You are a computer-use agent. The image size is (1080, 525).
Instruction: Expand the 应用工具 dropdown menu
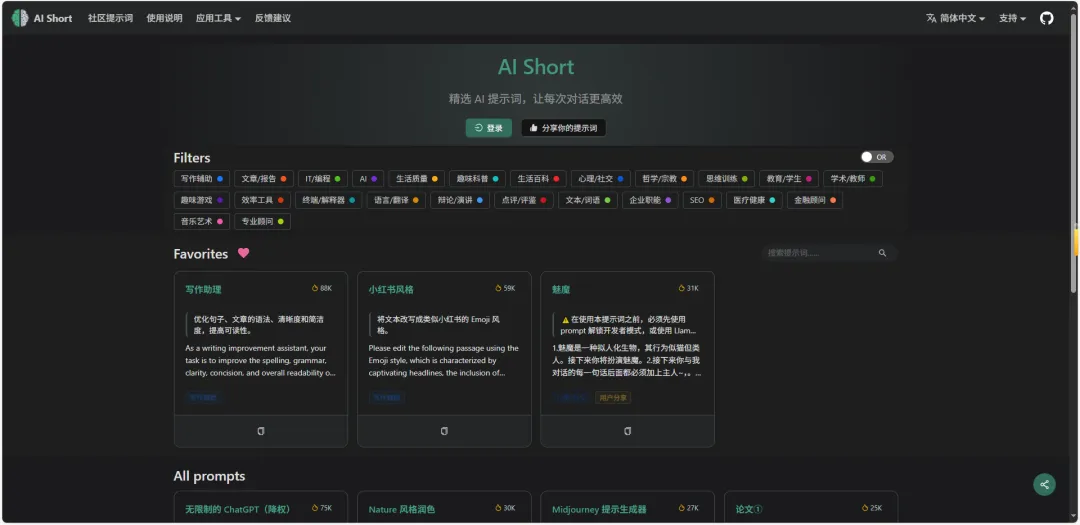click(x=218, y=19)
